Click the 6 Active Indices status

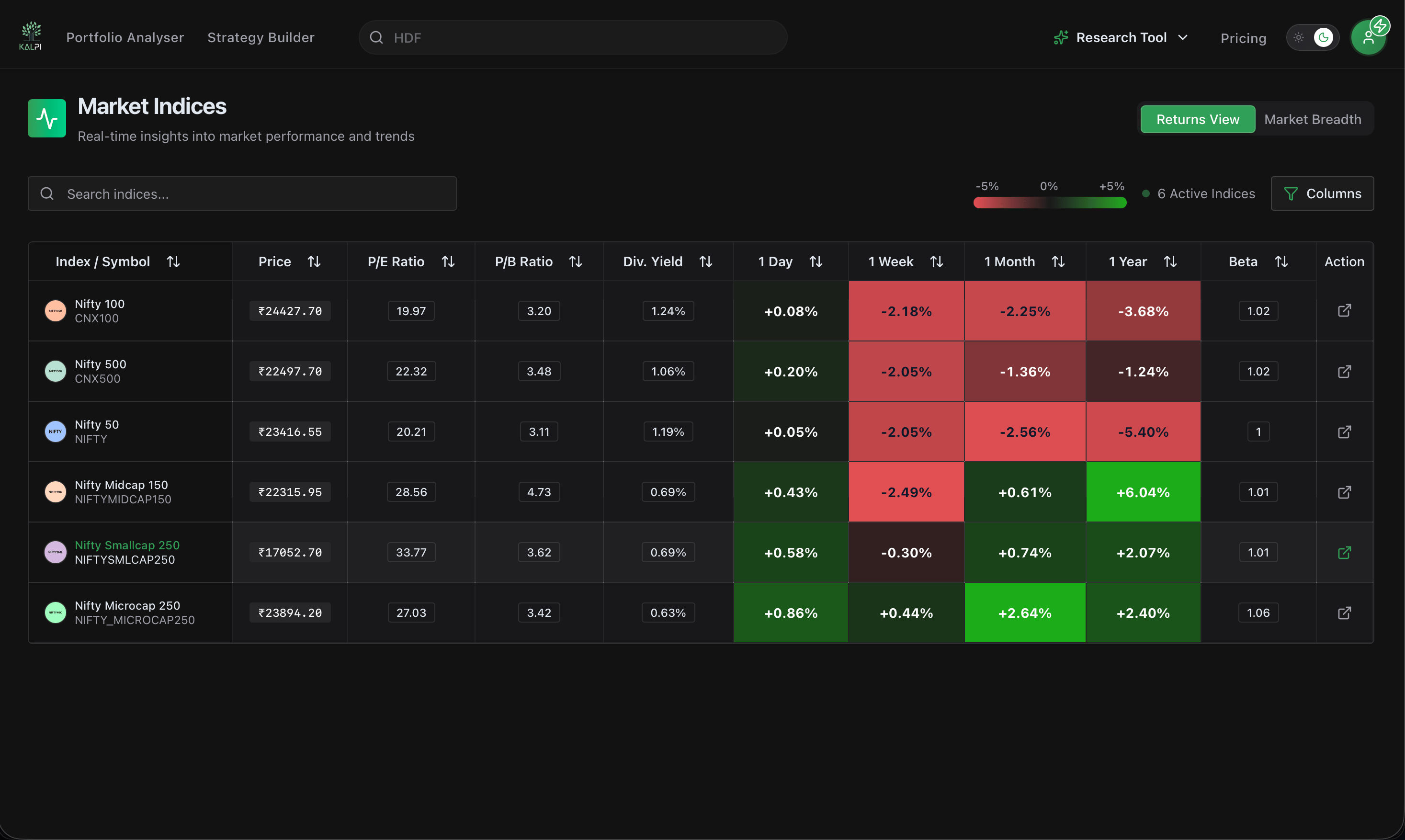click(x=1199, y=193)
